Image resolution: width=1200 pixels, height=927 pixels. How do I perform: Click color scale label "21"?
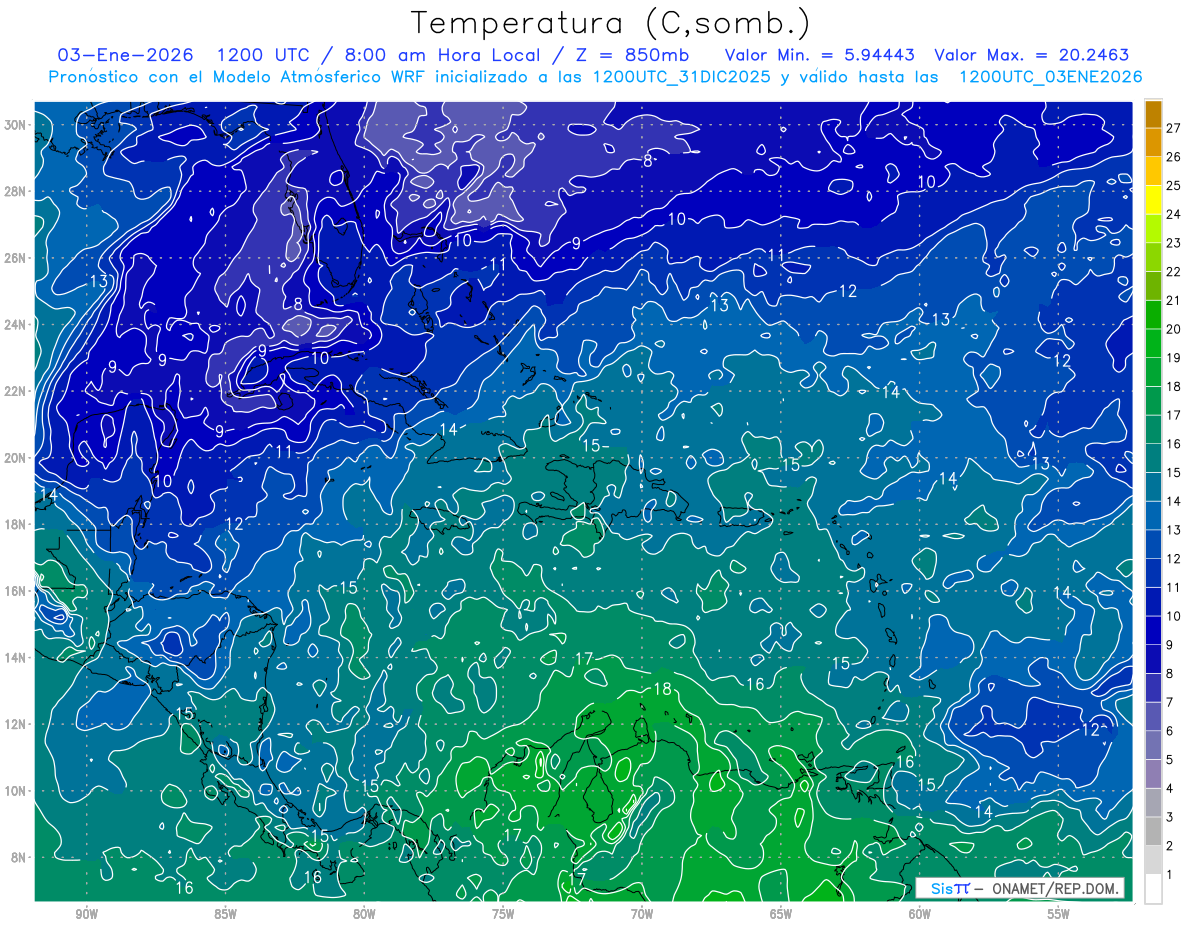point(1173,300)
